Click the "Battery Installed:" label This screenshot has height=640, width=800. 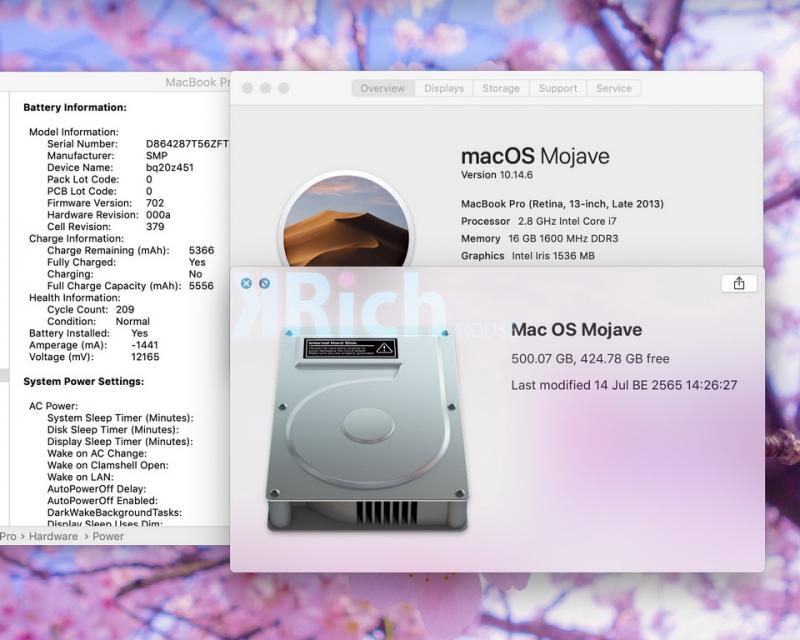[x=69, y=333]
